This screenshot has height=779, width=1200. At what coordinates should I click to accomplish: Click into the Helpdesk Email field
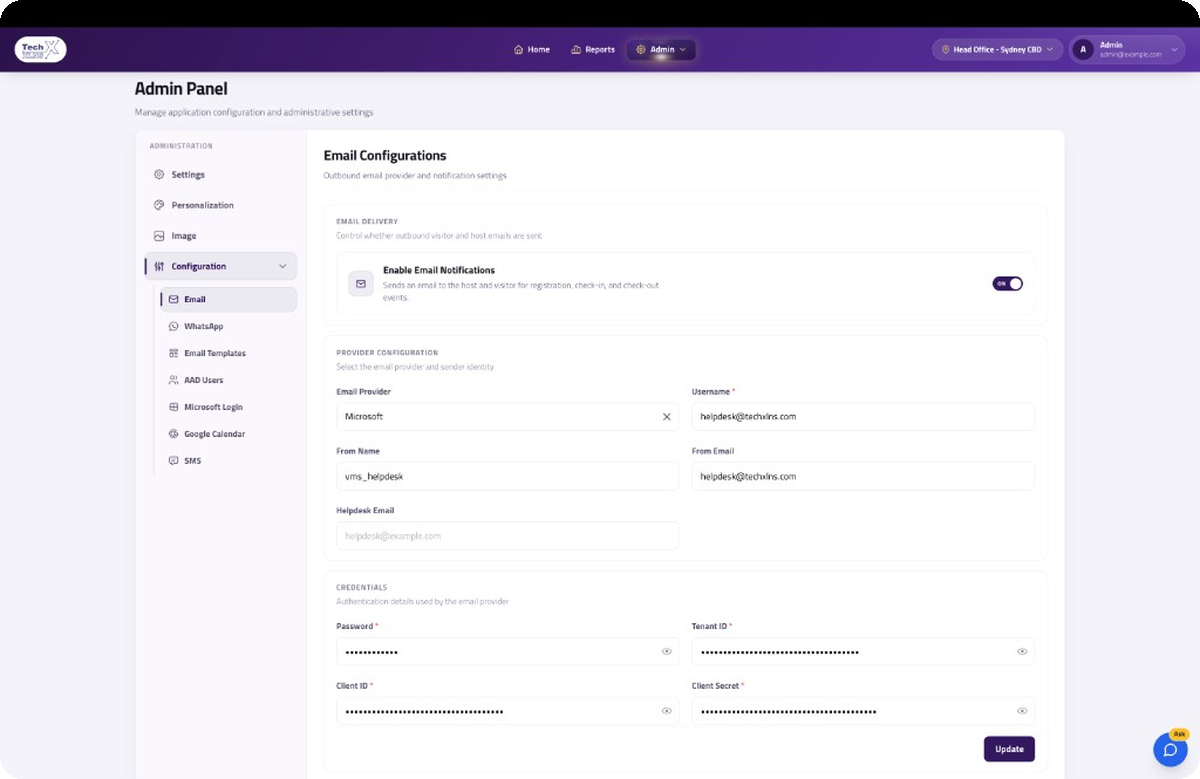pyautogui.click(x=508, y=536)
